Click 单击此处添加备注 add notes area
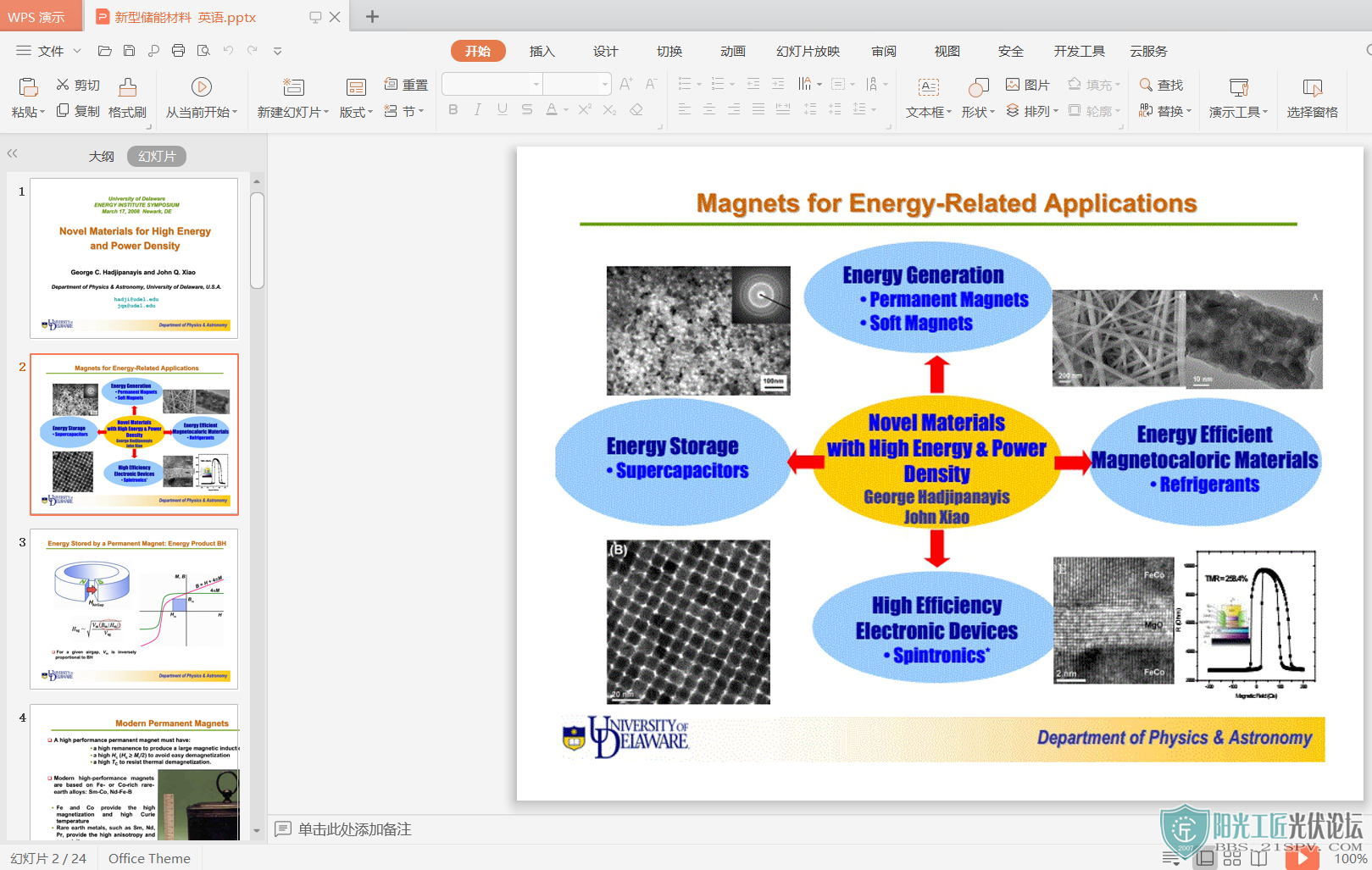This screenshot has height=870, width=1372. [354, 828]
